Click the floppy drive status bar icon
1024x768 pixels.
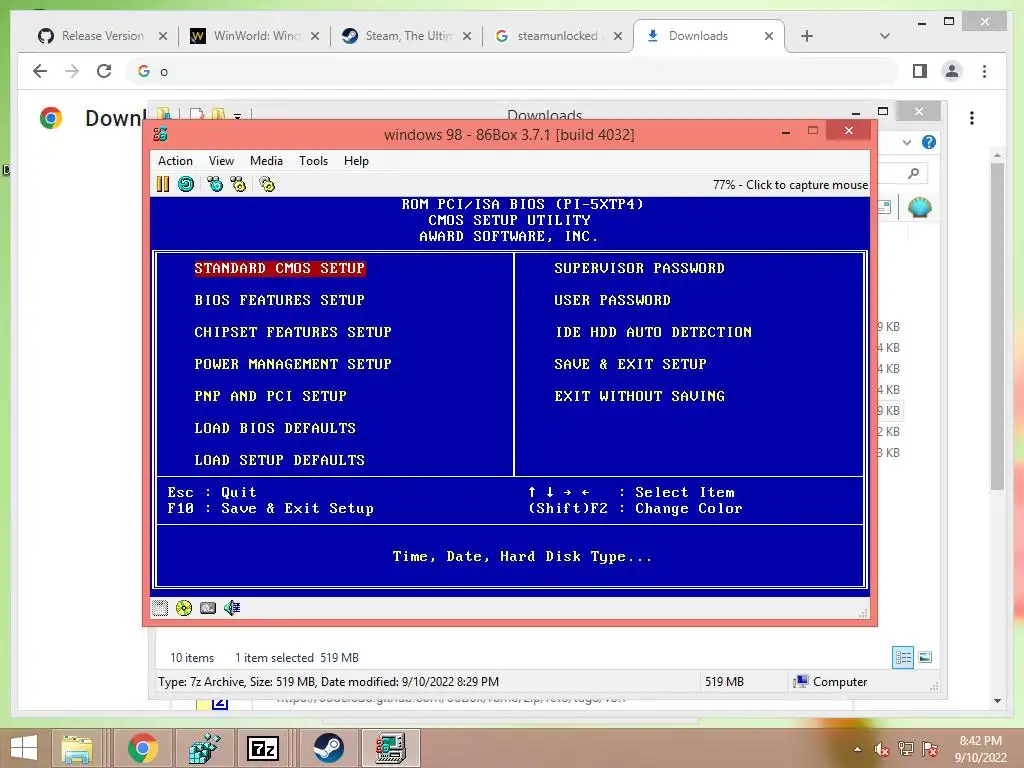point(160,608)
